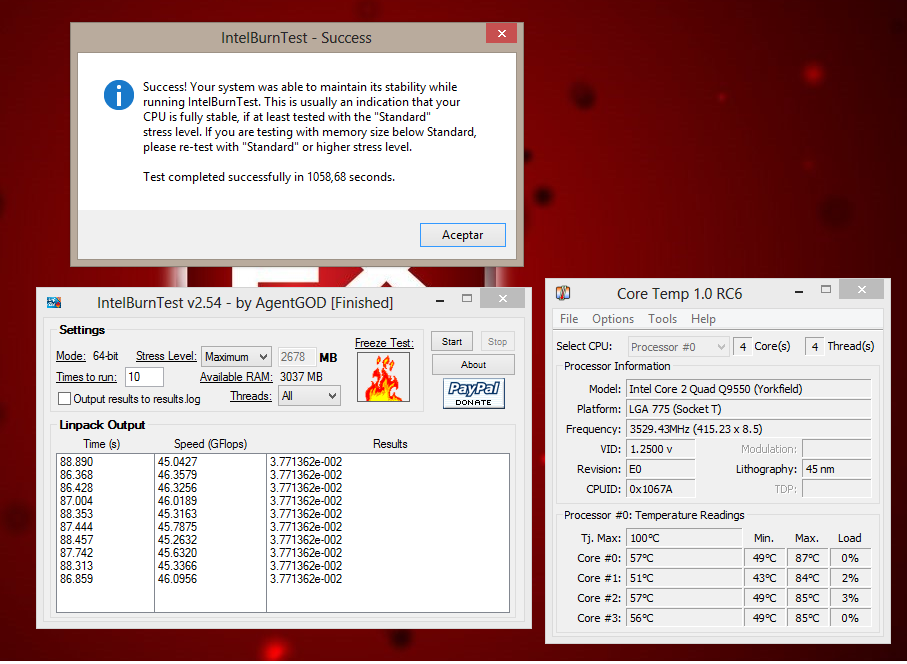Open the File menu in Core Temp

tap(569, 319)
